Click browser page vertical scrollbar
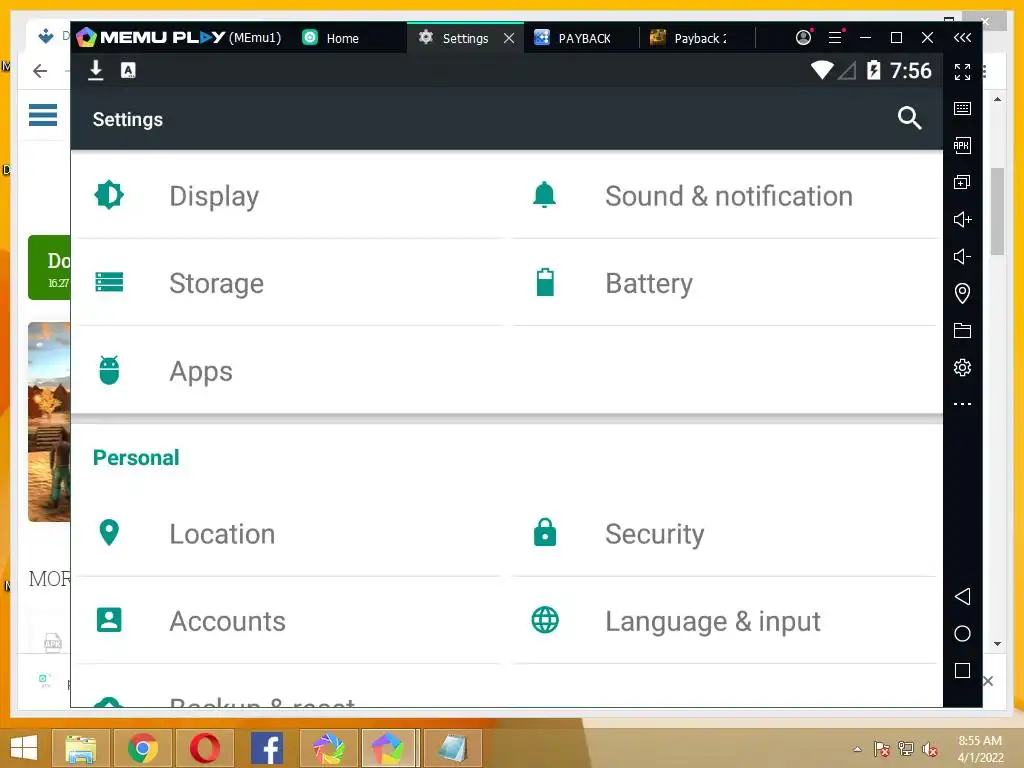The height and width of the screenshot is (768, 1024). point(997,212)
